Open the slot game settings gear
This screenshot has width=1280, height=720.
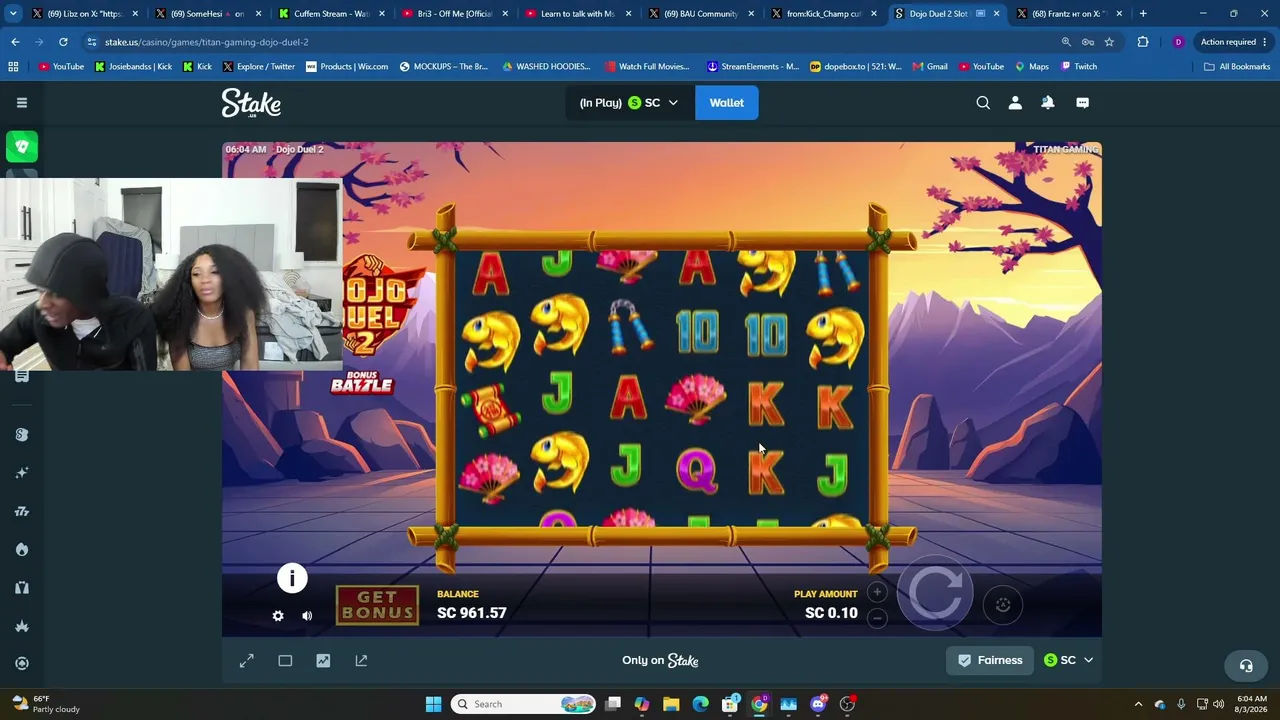click(278, 616)
